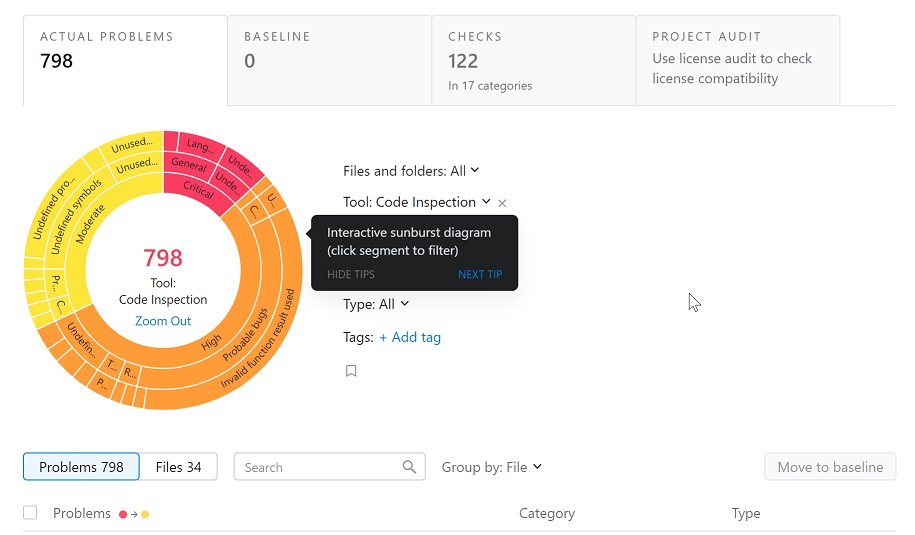Toggle the select-all problems checkbox
This screenshot has width=915, height=535.
(x=30, y=513)
